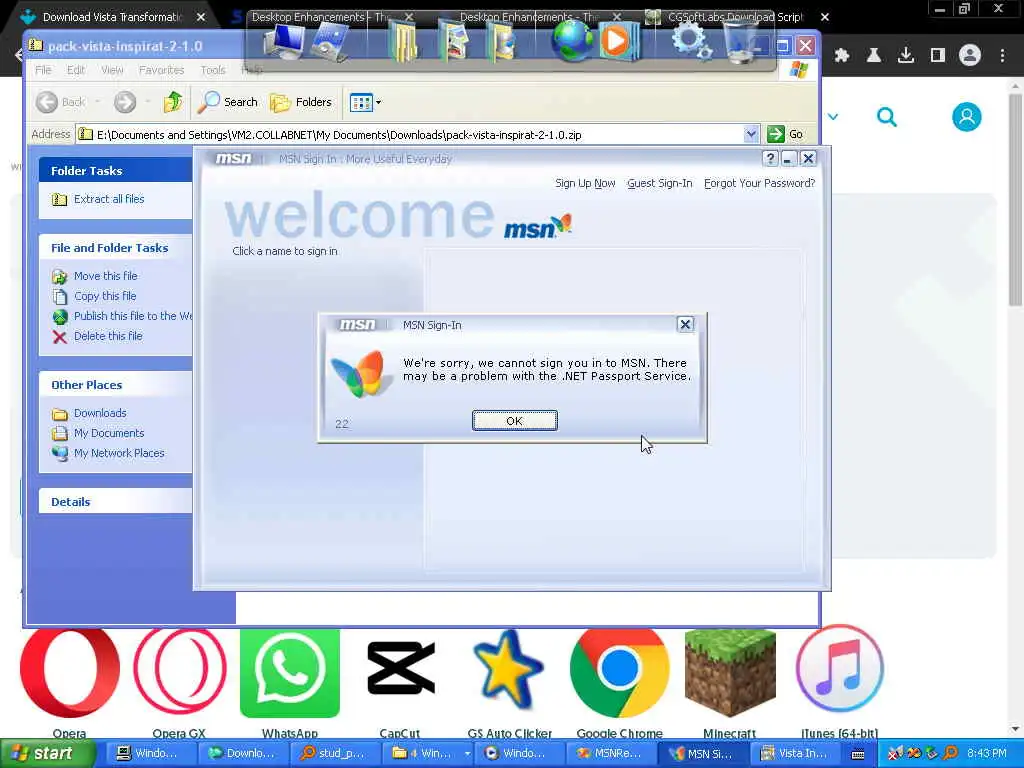The height and width of the screenshot is (768, 1024).
Task: Click the globe dock icon
Action: pyautogui.click(x=572, y=40)
